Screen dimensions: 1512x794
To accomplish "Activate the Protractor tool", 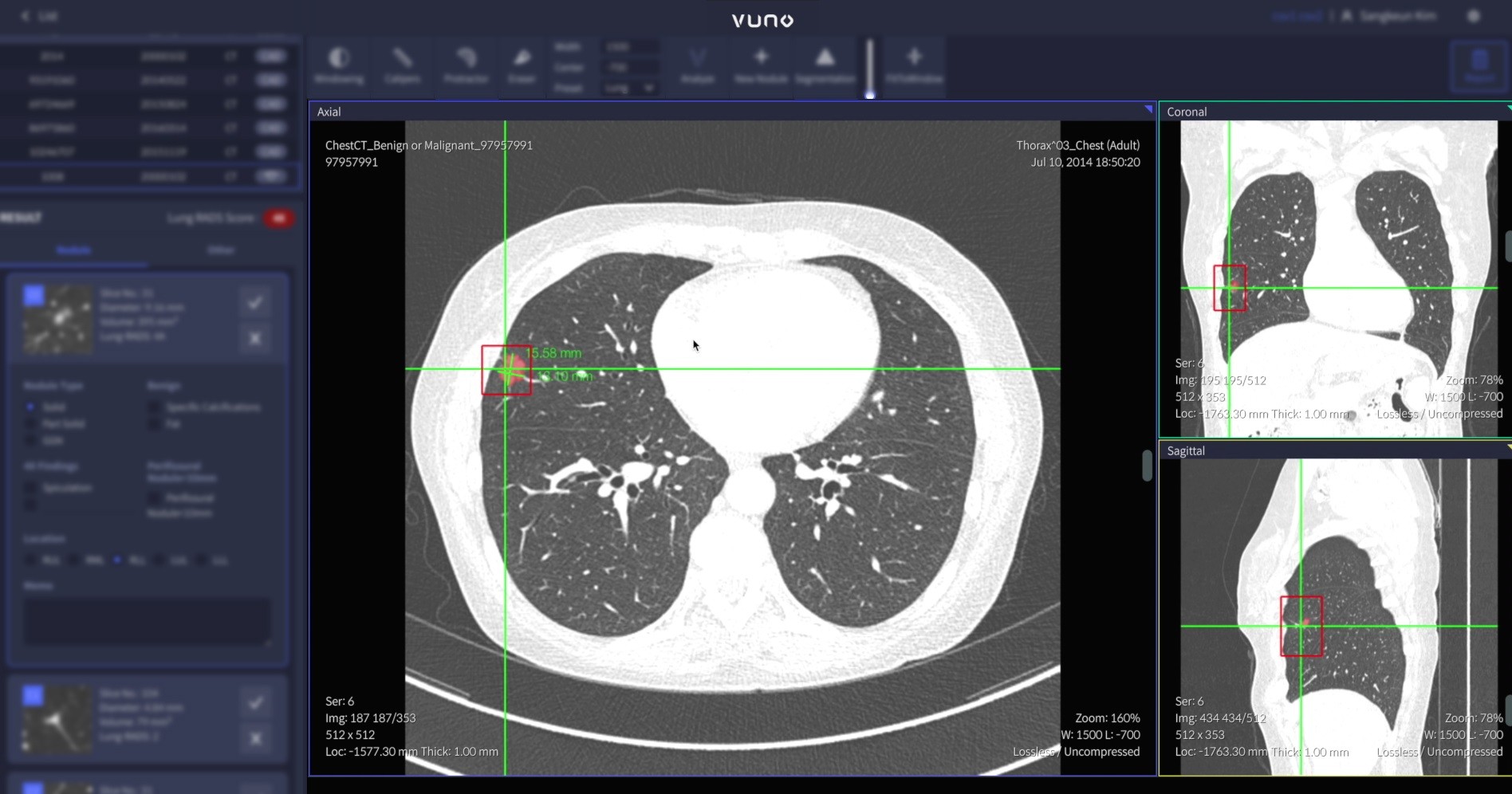I will point(466,67).
